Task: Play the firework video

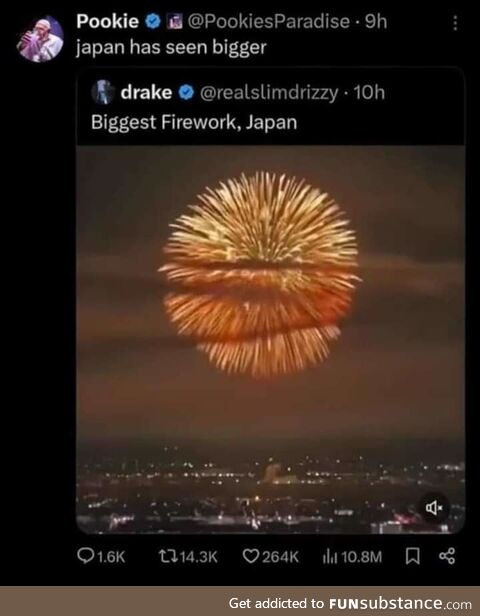Action: point(271,340)
